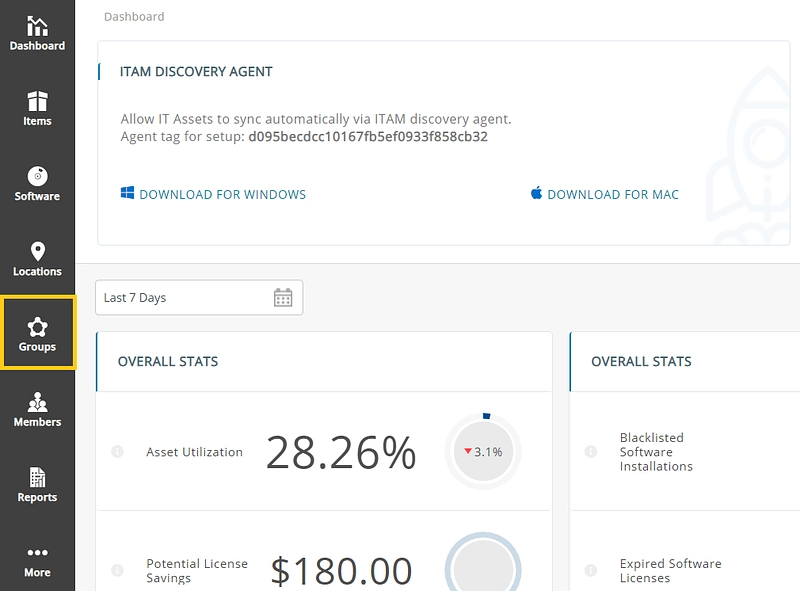Click info icon beside Potential License Savings
800x591 pixels.
click(117, 570)
